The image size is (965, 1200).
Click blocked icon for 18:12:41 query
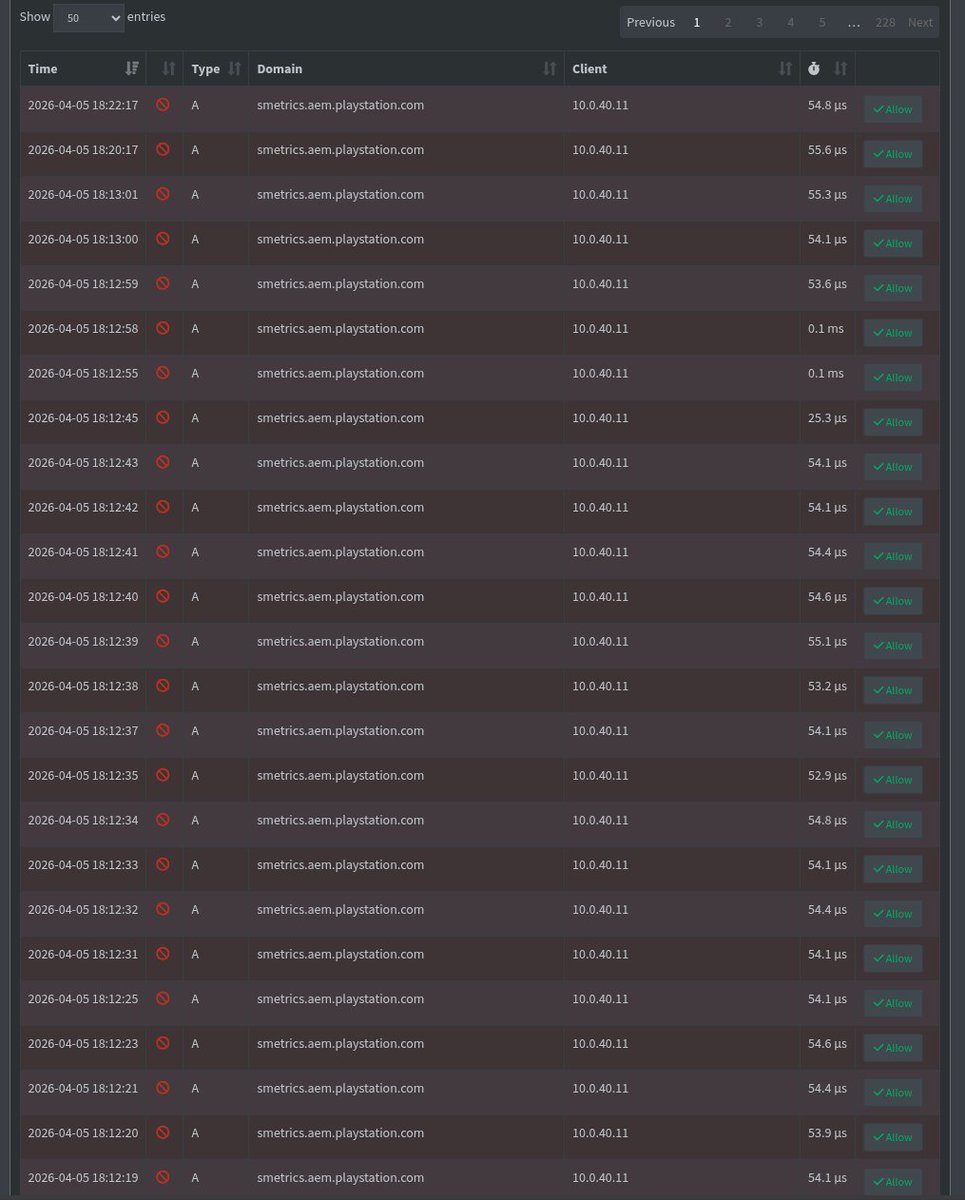click(163, 551)
